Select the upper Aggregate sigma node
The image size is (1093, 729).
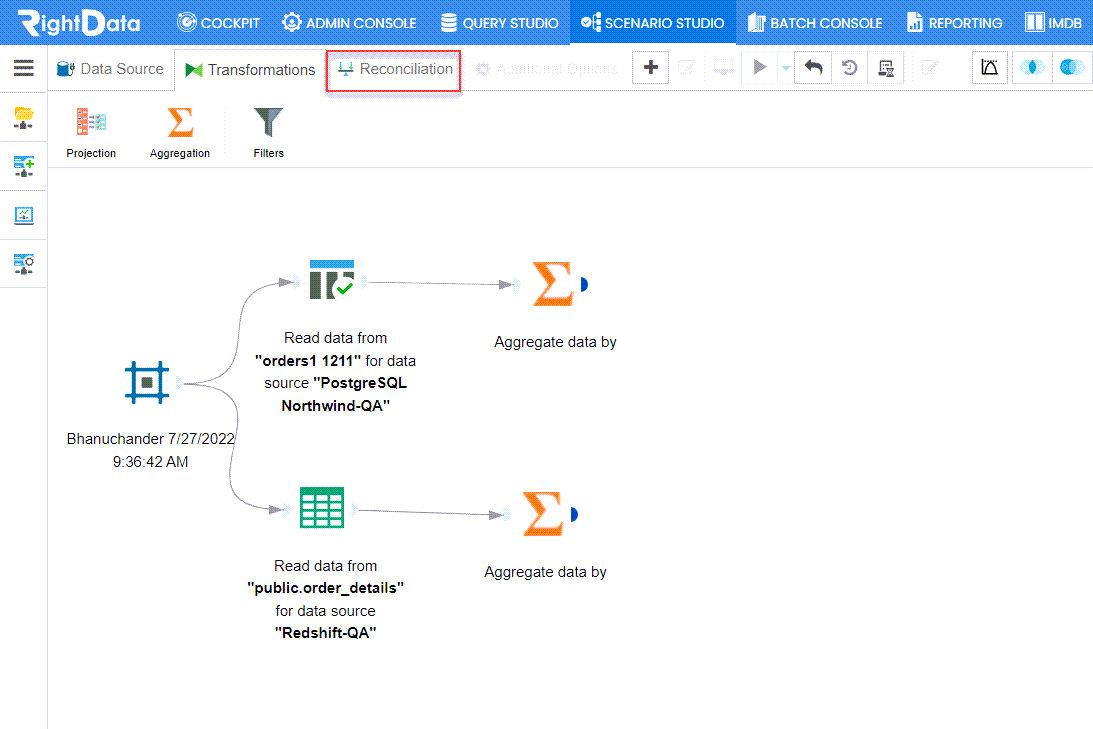coord(553,284)
